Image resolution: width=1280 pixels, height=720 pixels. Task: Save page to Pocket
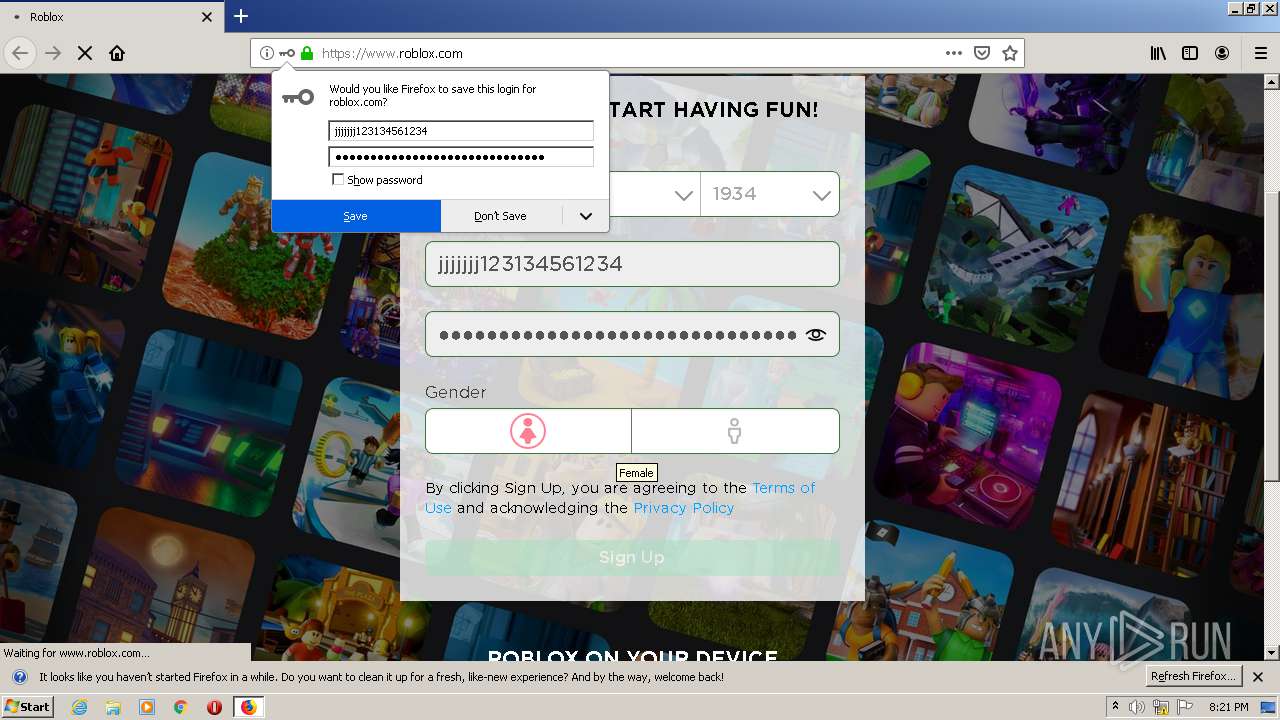click(982, 53)
